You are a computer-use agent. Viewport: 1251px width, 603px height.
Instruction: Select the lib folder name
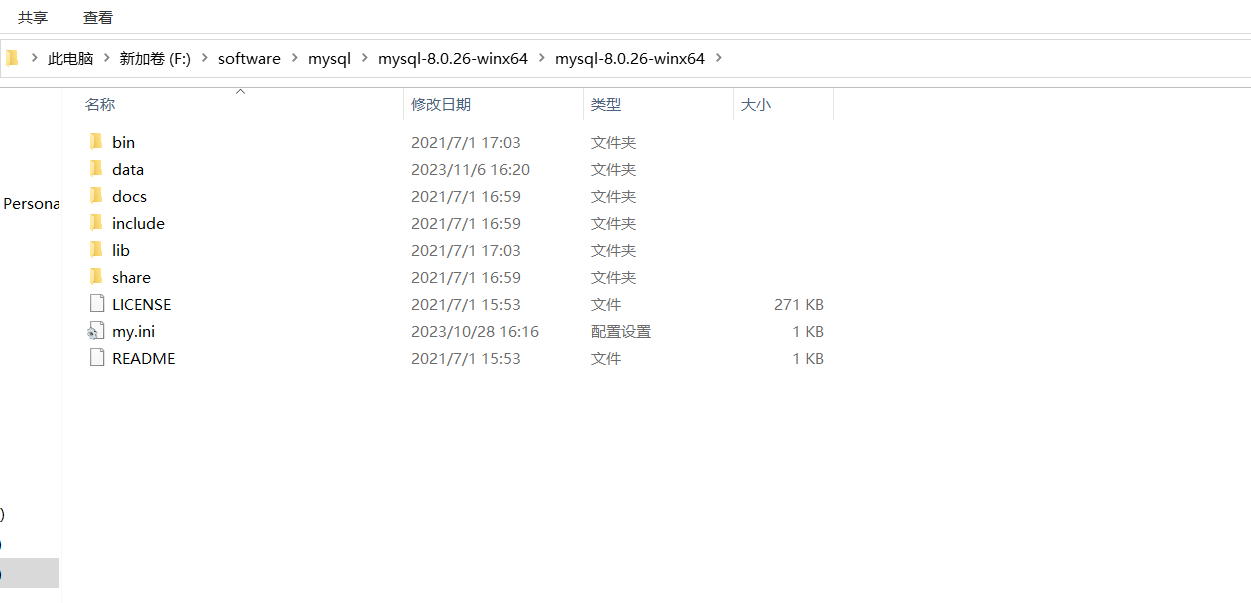[x=120, y=250]
